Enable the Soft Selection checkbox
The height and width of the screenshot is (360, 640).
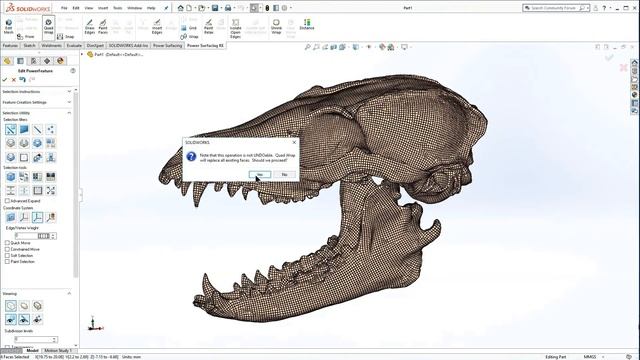point(7,256)
